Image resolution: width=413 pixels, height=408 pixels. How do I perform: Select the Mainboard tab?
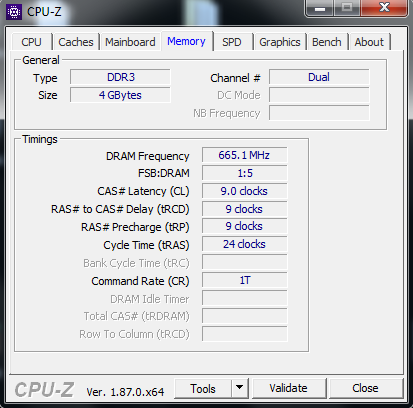click(x=130, y=42)
